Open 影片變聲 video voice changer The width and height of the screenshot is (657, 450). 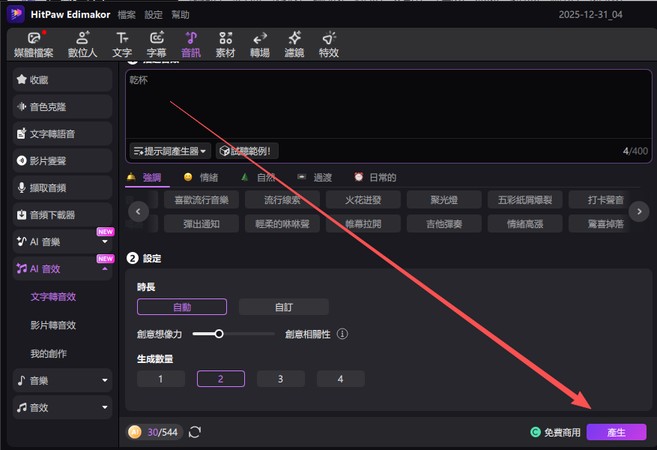(62, 161)
